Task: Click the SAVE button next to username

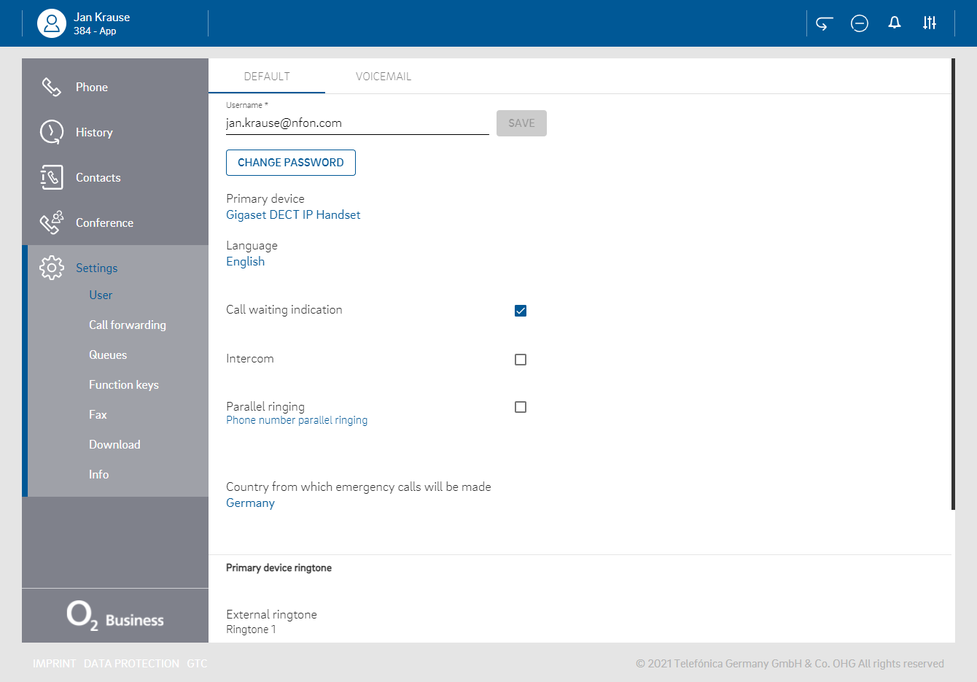Action: click(x=522, y=123)
